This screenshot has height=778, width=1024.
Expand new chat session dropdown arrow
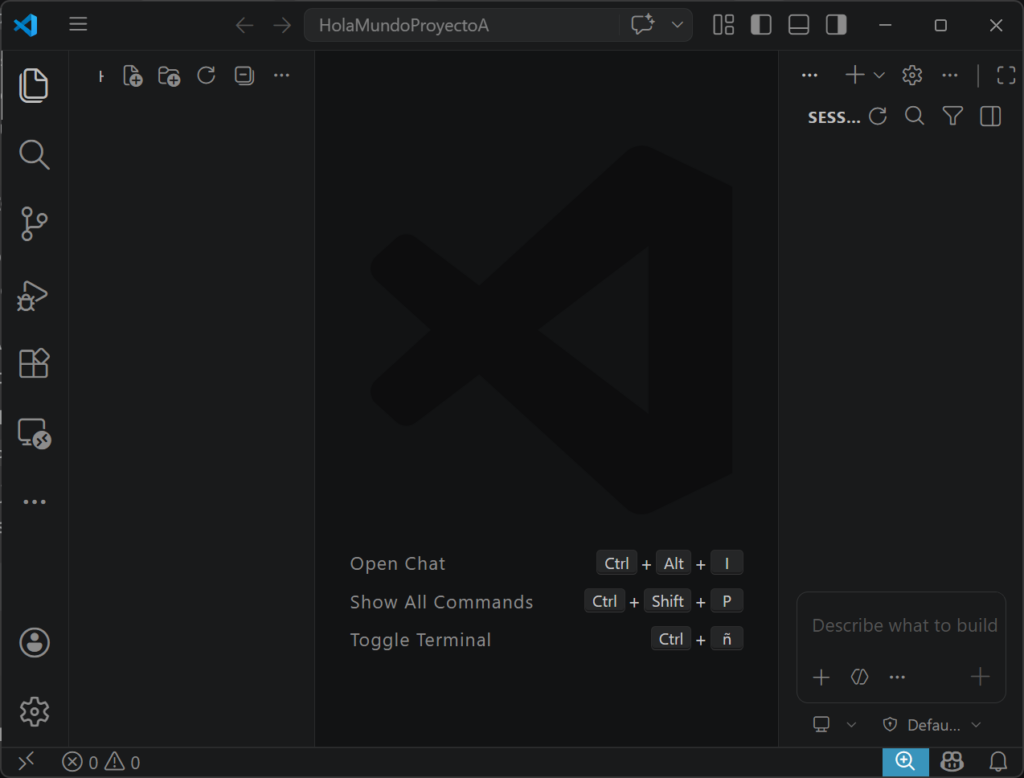[879, 75]
